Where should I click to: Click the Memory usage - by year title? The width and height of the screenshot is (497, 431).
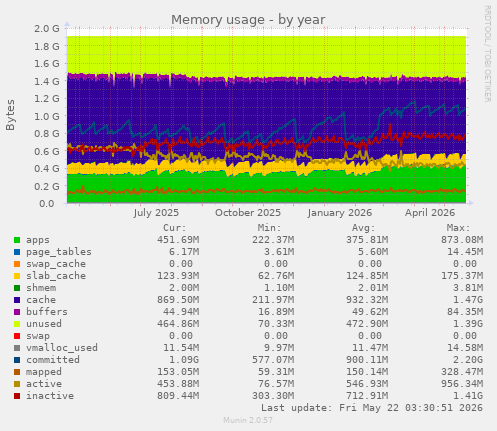(x=248, y=20)
